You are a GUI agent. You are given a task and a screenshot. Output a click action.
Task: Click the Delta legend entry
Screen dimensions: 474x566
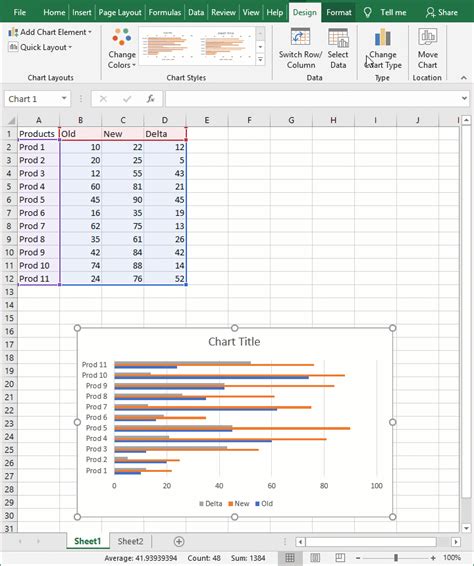(x=210, y=504)
